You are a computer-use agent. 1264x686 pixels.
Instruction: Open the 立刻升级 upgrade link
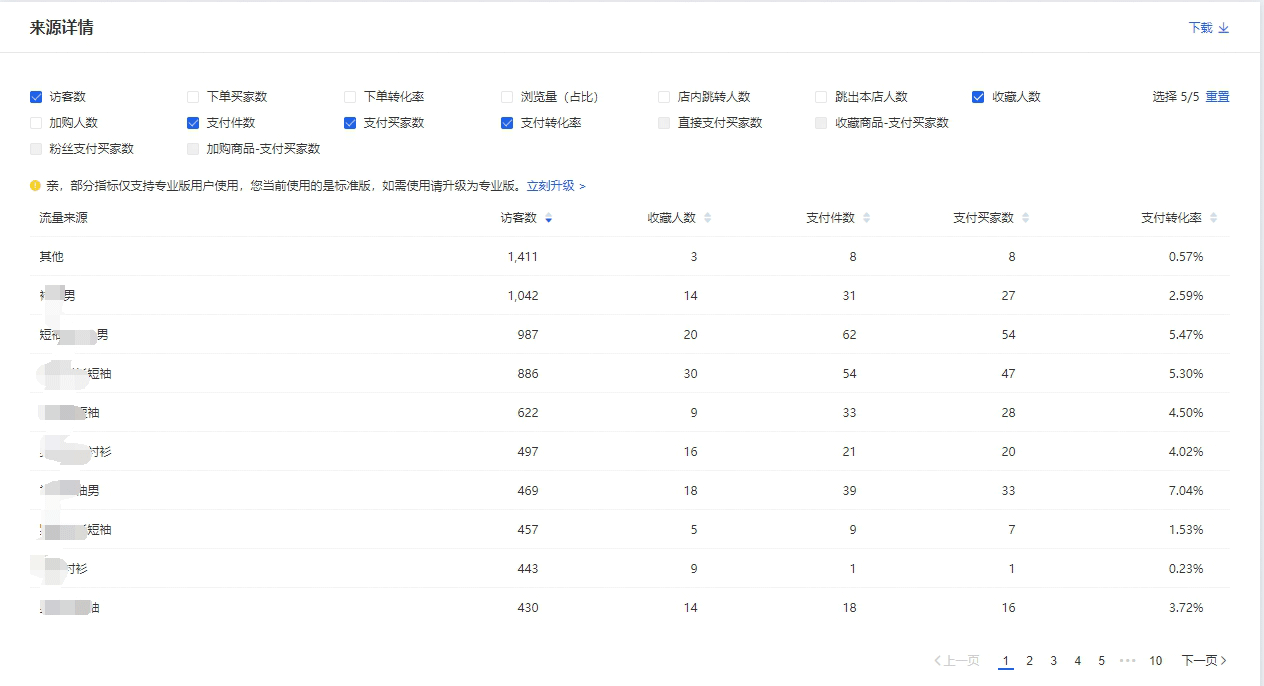pos(551,186)
